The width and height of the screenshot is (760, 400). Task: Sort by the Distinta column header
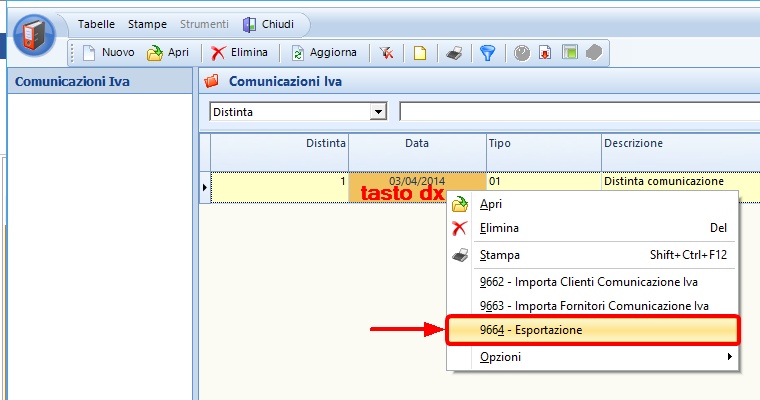click(x=280, y=152)
